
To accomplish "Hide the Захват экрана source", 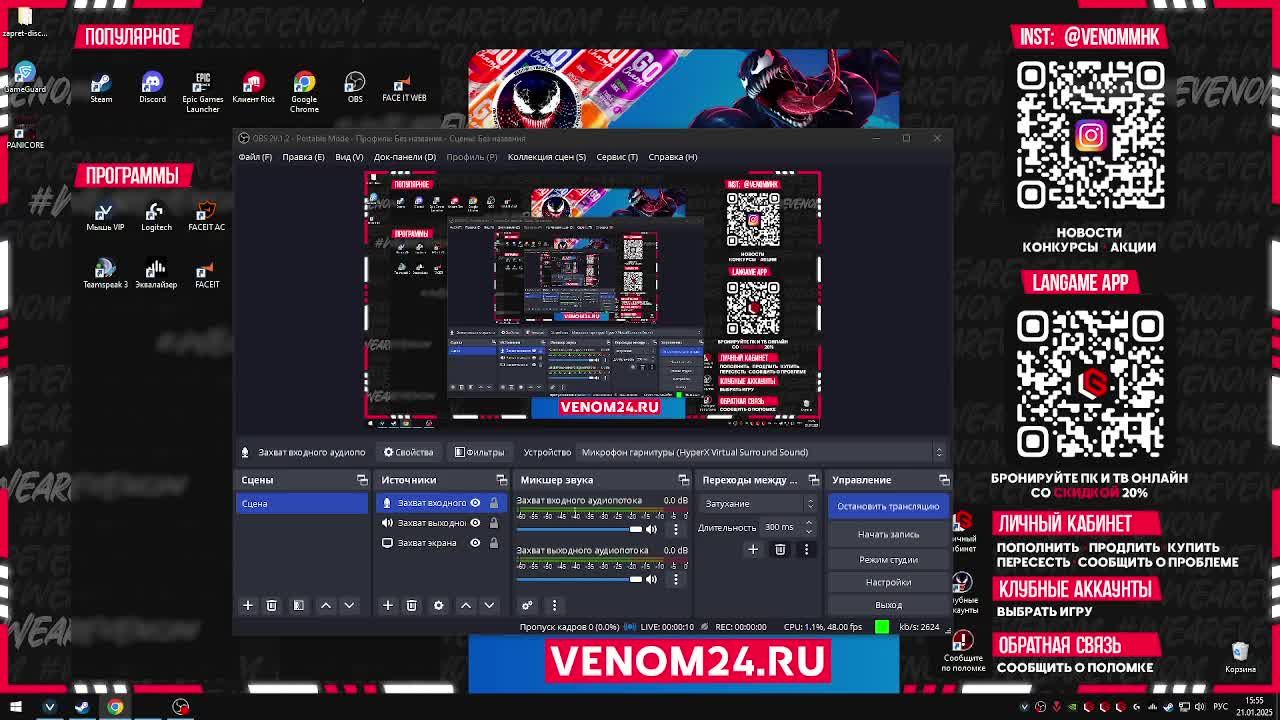I will [475, 543].
